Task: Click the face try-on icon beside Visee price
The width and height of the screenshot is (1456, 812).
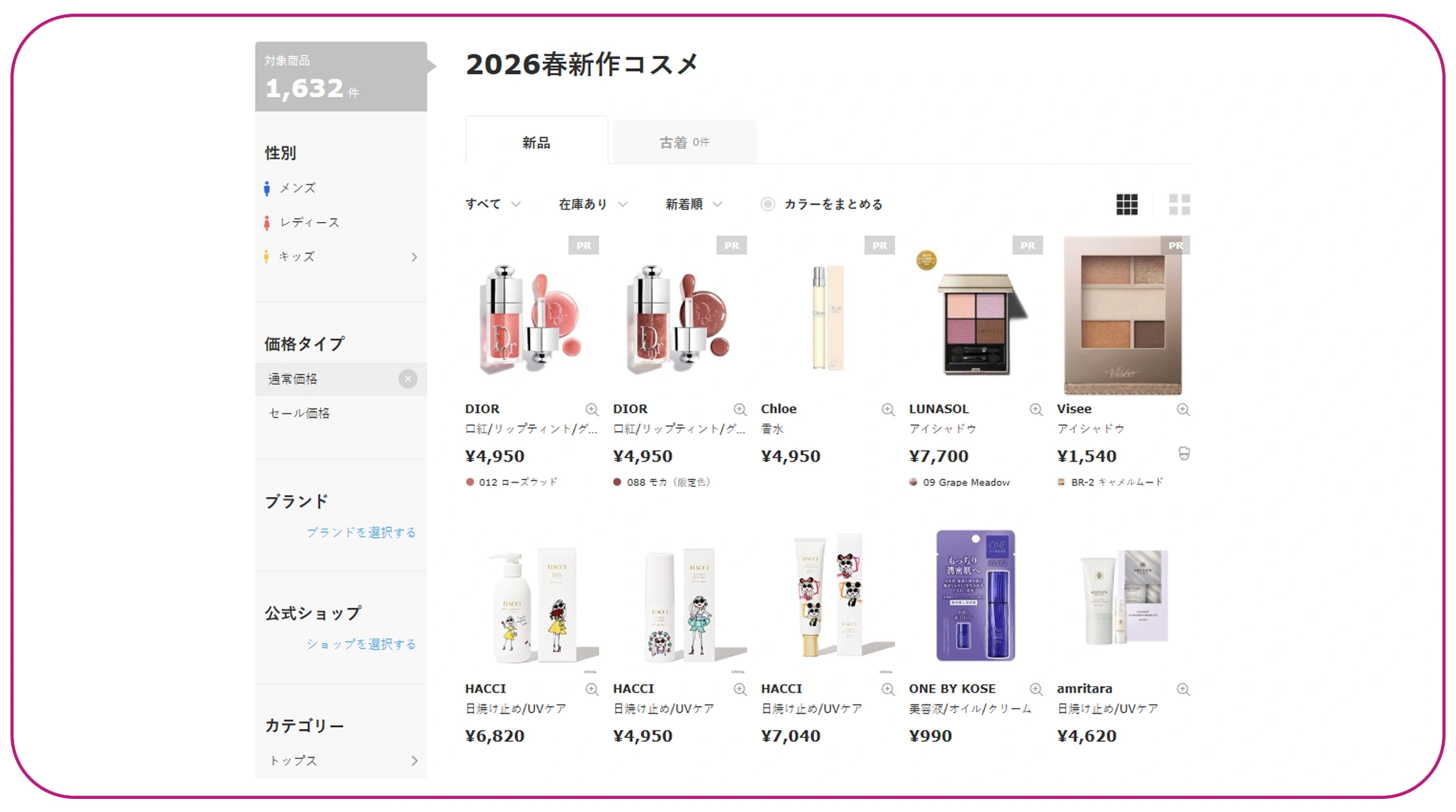Action: pyautogui.click(x=1184, y=453)
